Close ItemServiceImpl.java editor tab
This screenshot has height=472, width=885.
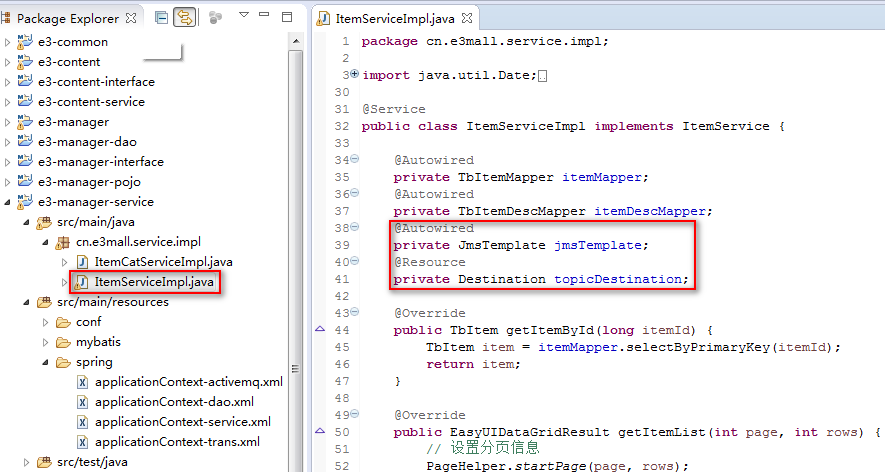click(467, 18)
